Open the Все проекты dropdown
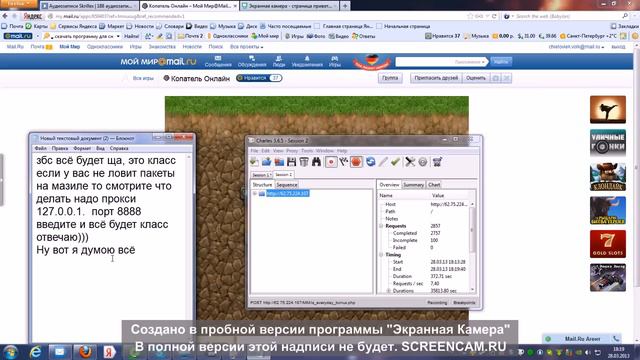 (247, 47)
